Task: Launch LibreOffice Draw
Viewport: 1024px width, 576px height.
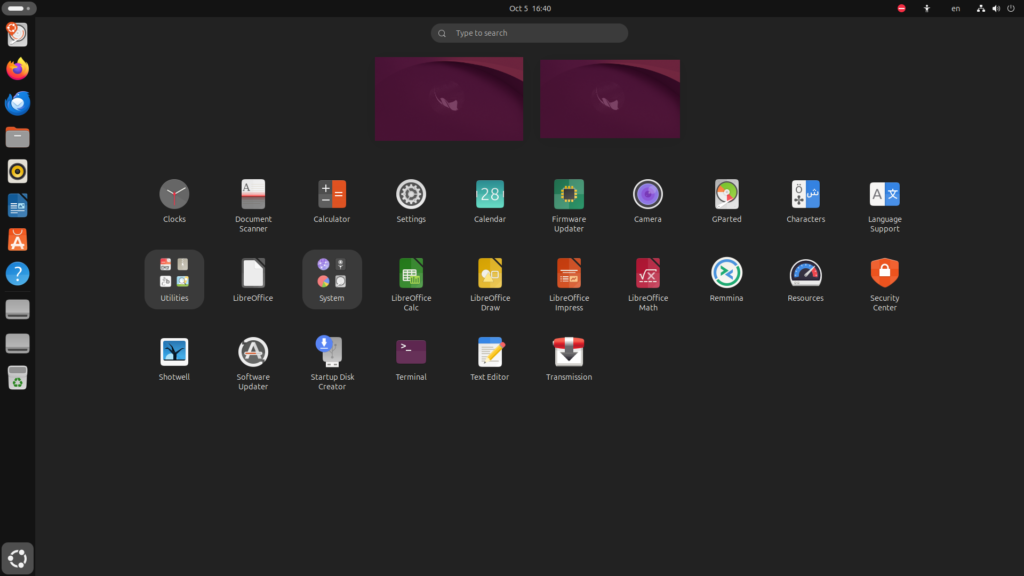Action: point(490,284)
